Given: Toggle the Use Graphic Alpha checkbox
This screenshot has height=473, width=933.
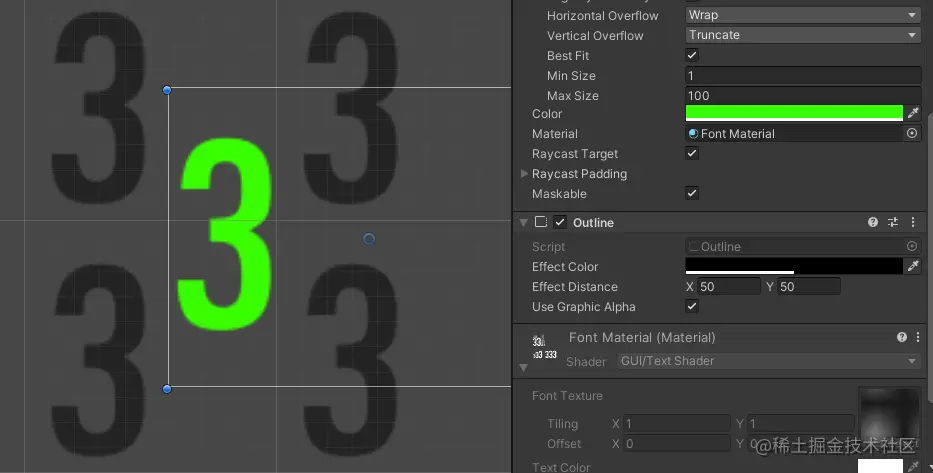Looking at the screenshot, I should pyautogui.click(x=691, y=306).
